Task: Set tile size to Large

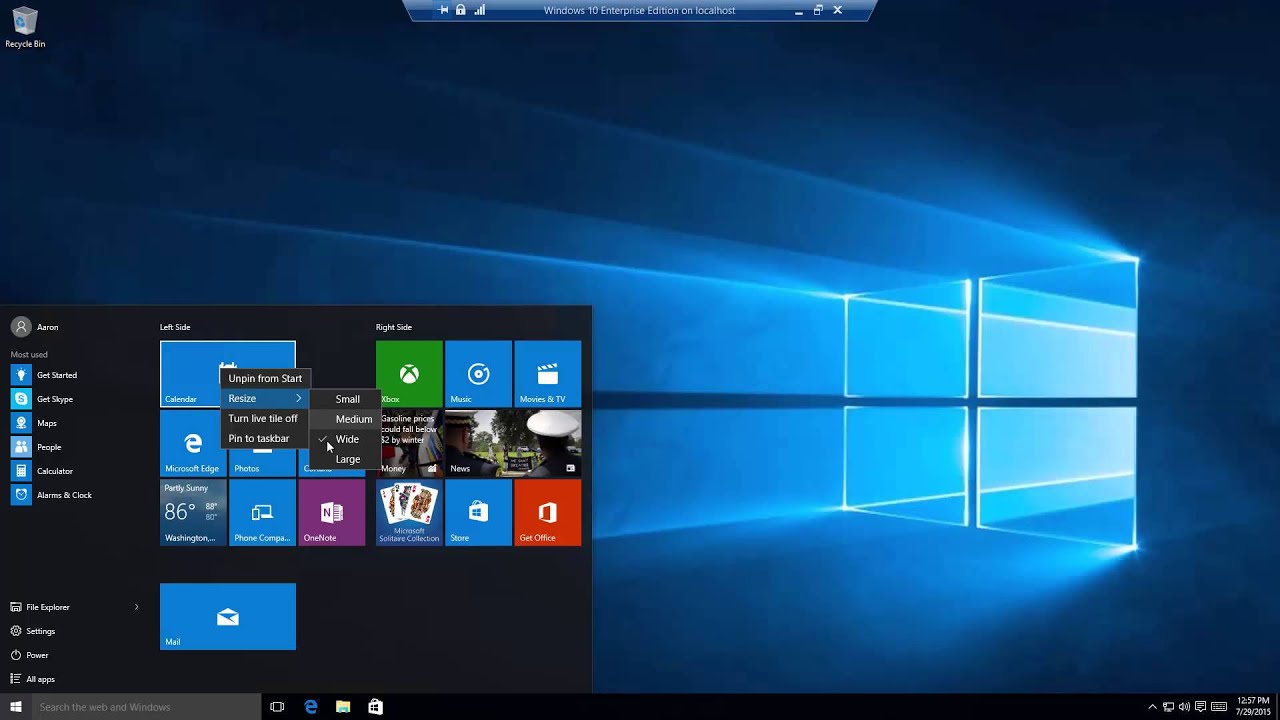Action: (x=346, y=459)
